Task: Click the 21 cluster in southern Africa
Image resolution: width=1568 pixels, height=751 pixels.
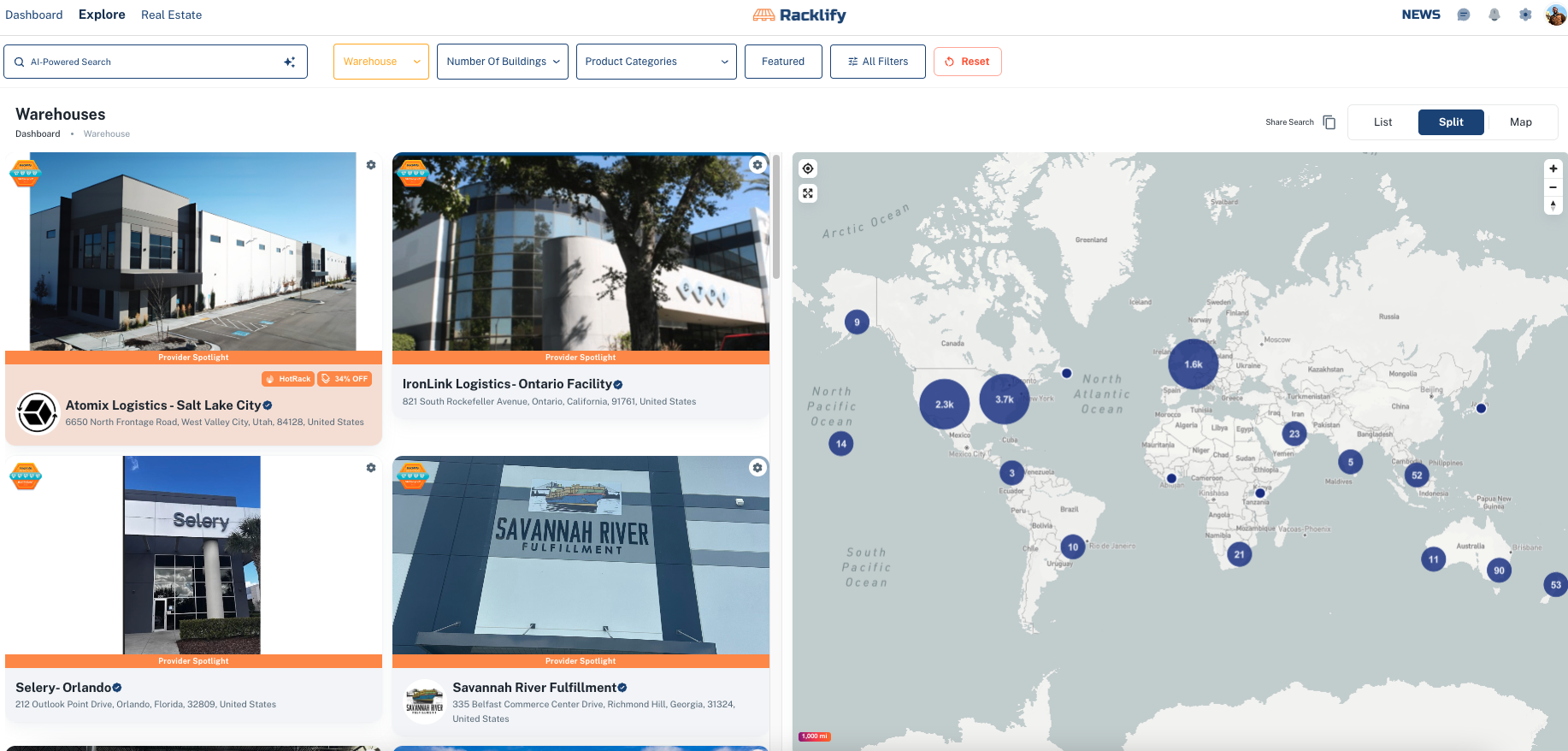Action: (1240, 554)
